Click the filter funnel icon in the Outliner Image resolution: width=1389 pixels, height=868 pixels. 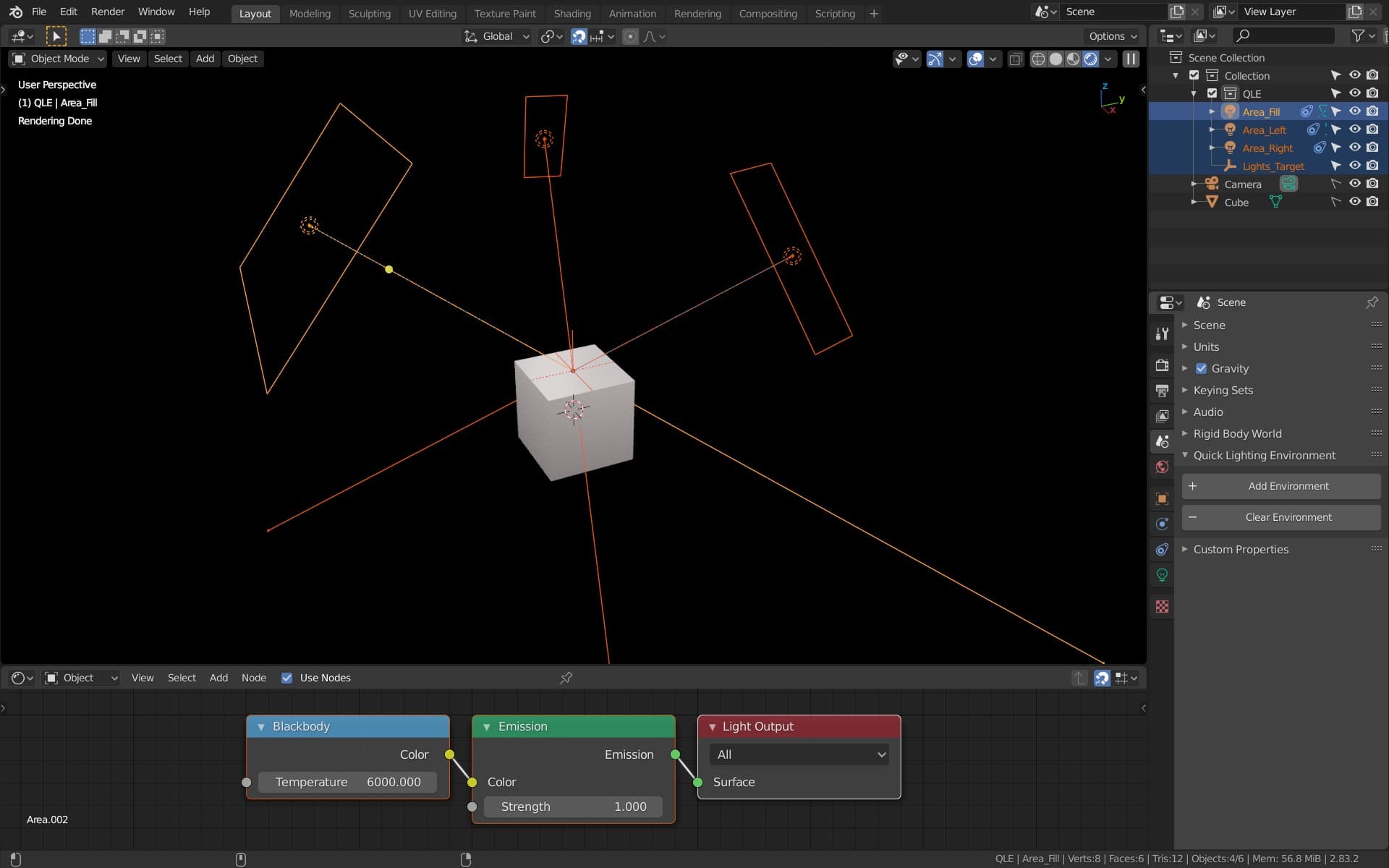click(1359, 35)
